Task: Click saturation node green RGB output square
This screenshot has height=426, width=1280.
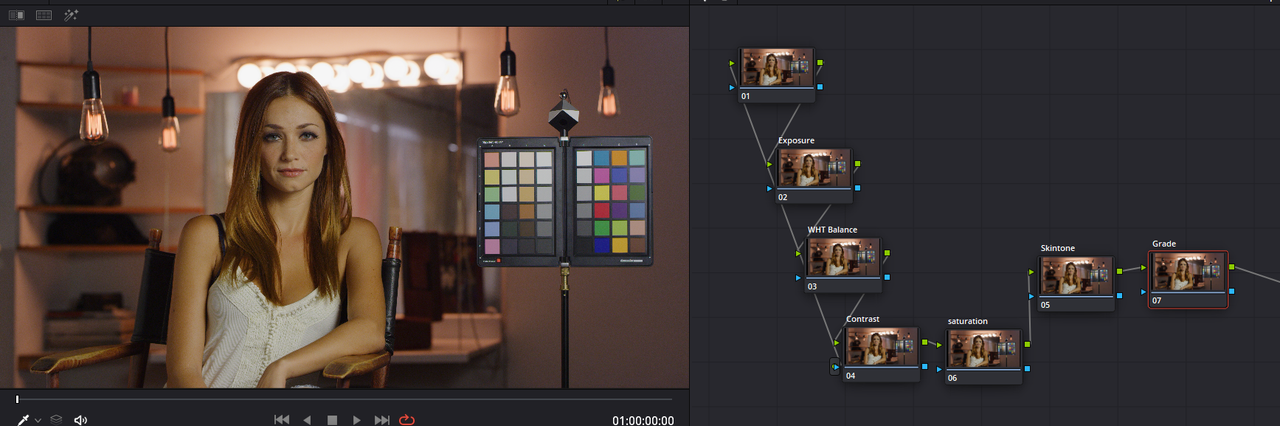Action: [x=1027, y=344]
